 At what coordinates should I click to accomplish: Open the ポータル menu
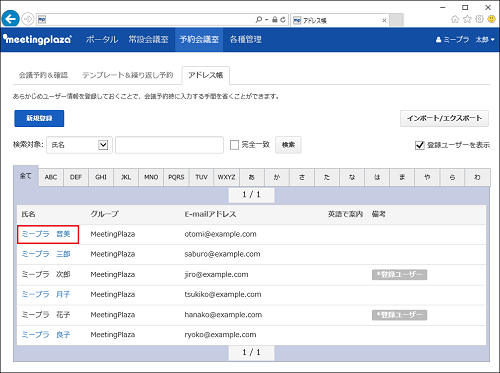pos(102,39)
